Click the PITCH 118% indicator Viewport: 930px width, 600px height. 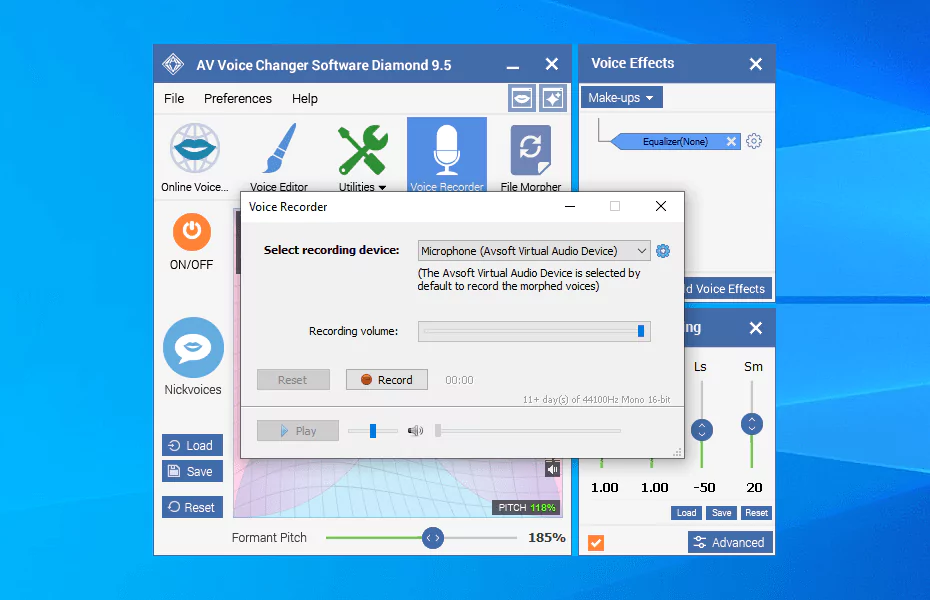pyautogui.click(x=527, y=508)
